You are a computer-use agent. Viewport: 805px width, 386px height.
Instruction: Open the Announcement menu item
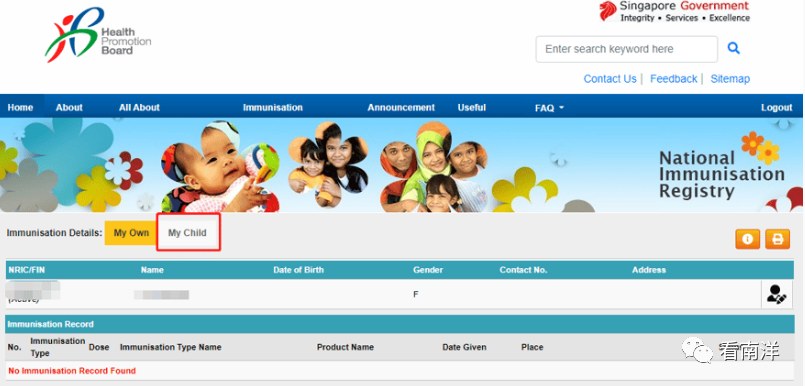[401, 107]
